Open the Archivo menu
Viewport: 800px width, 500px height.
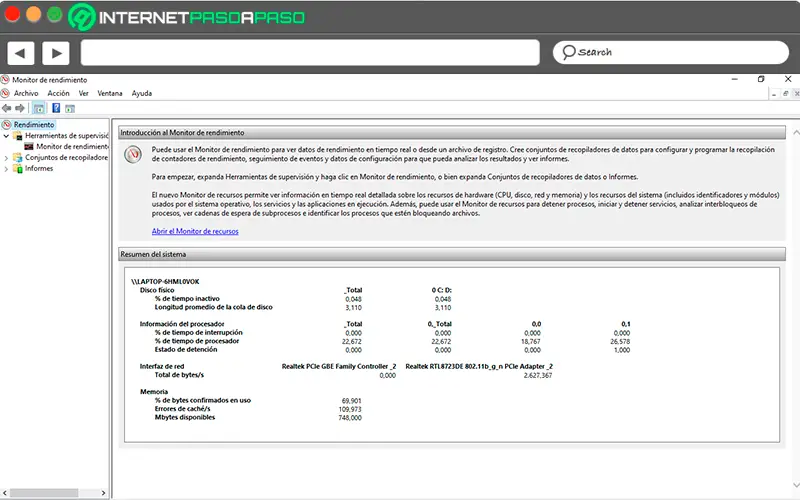click(x=26, y=93)
